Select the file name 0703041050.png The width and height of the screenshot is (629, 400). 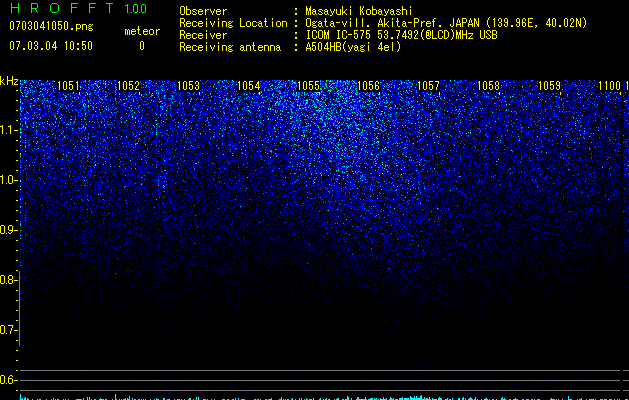51,26
